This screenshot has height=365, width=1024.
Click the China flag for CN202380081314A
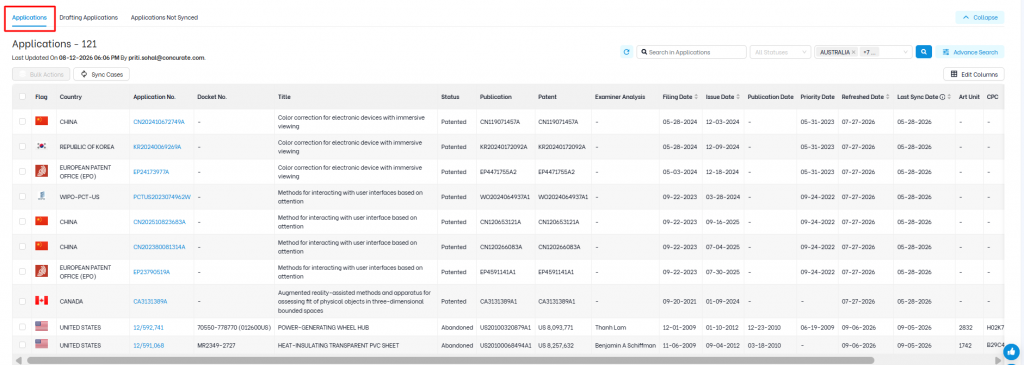[42, 246]
